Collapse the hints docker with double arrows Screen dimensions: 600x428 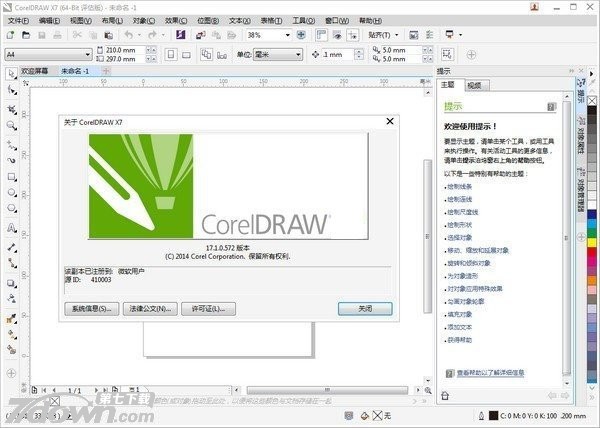(571, 71)
